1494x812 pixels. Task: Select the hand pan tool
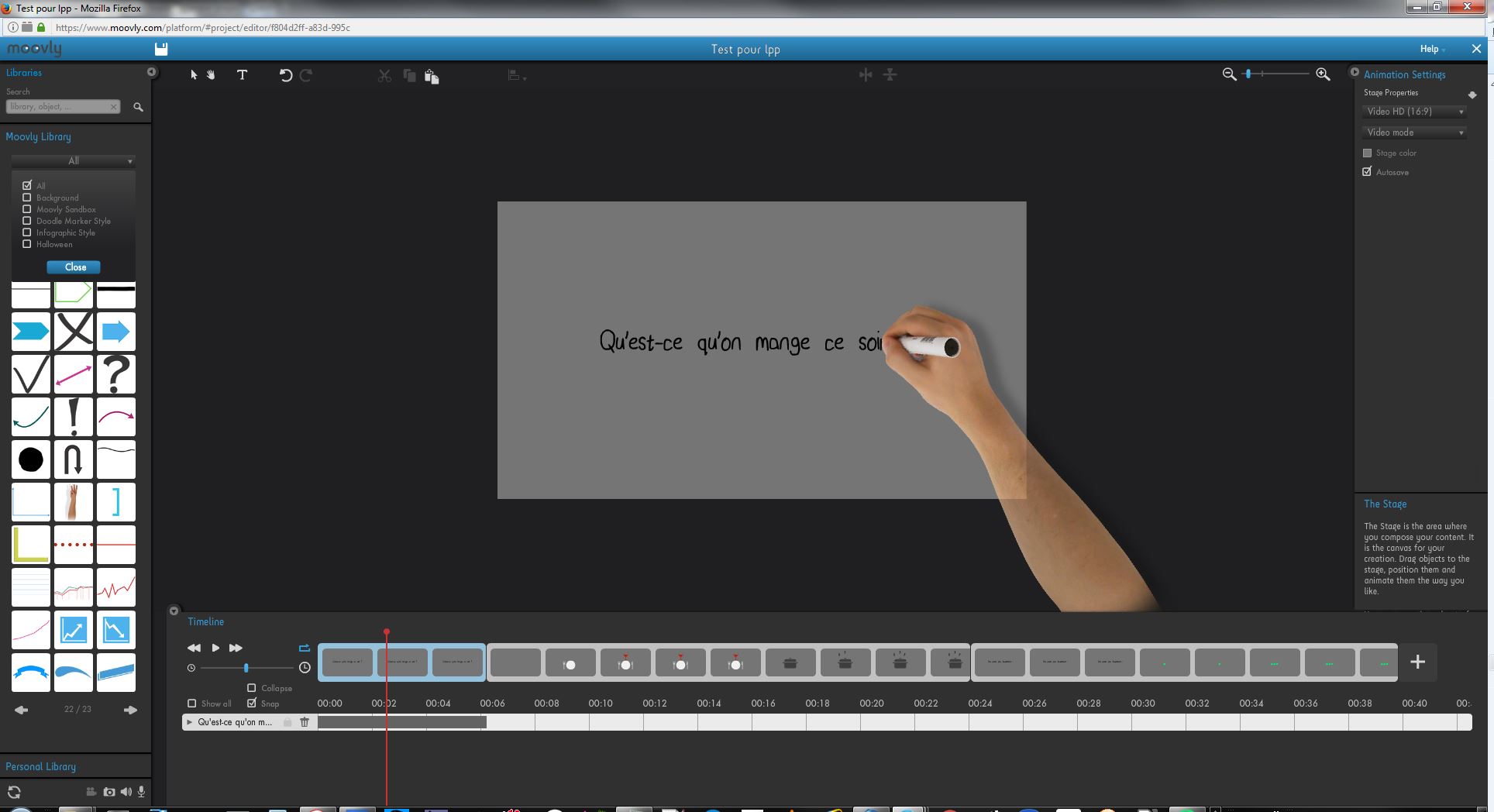coord(211,75)
